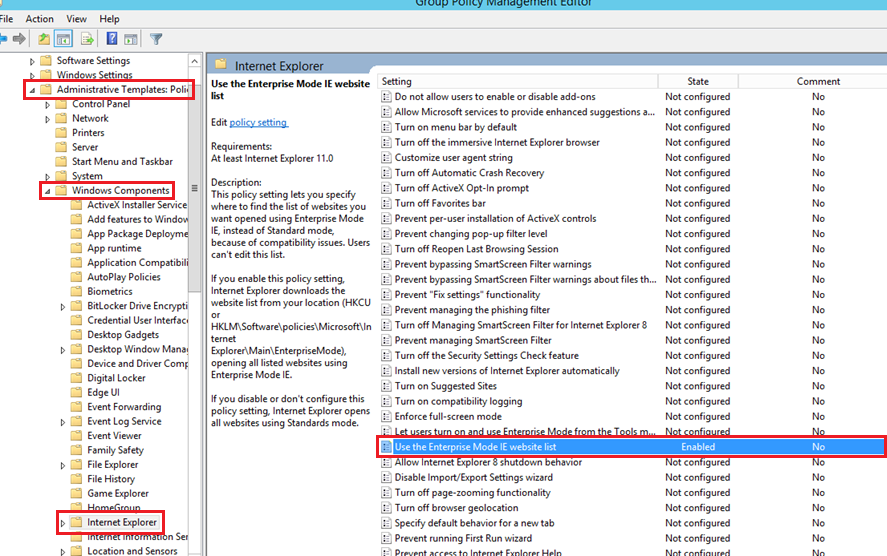
Task: Open the View menu
Action: (x=76, y=19)
